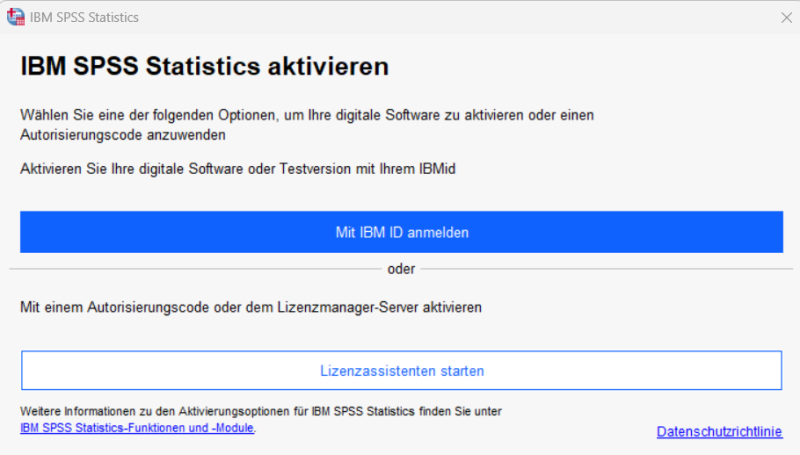Start the Lizenzassistenten

point(402,370)
